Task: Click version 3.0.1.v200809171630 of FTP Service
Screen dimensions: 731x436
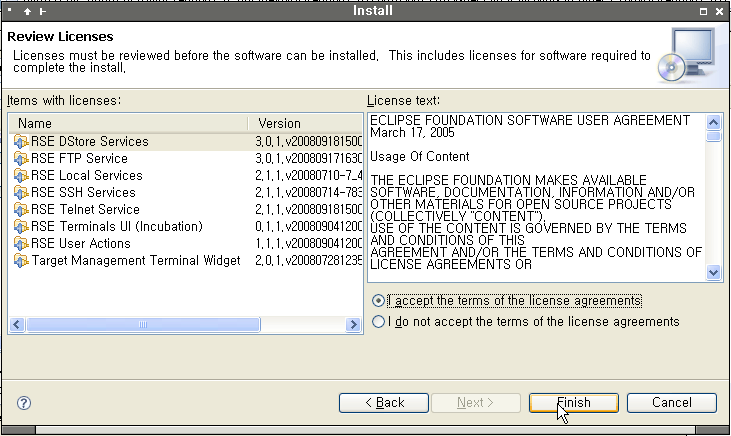Action: click(309, 159)
